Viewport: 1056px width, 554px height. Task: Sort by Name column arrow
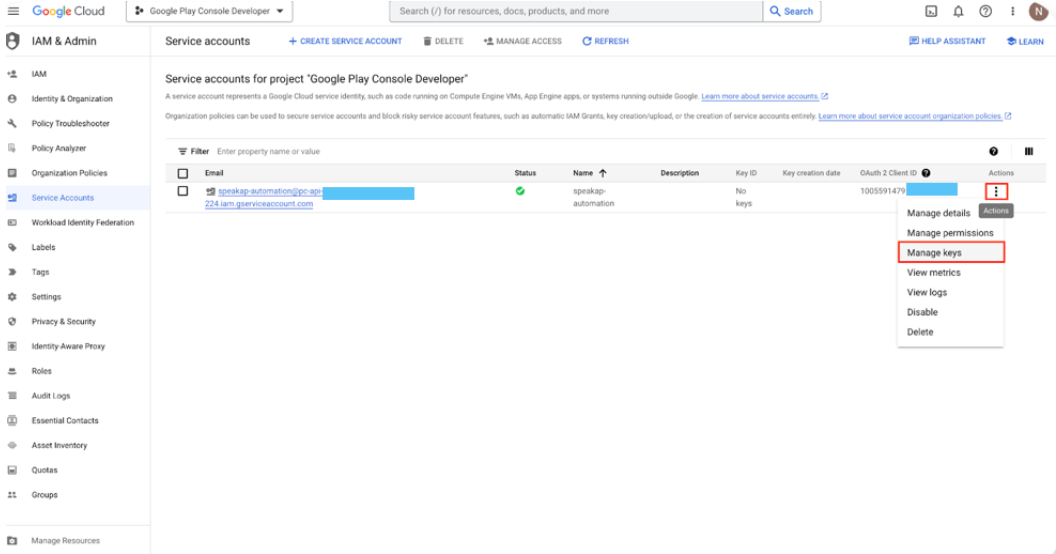(603, 173)
